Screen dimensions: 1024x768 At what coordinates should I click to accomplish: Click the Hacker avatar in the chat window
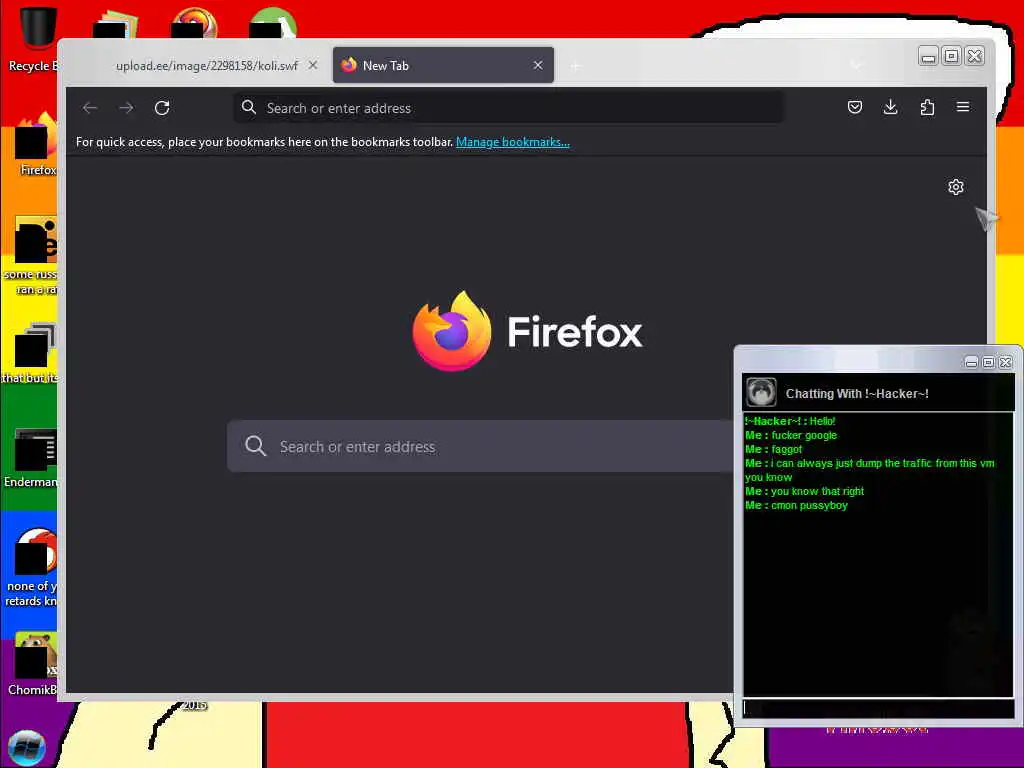click(x=761, y=392)
